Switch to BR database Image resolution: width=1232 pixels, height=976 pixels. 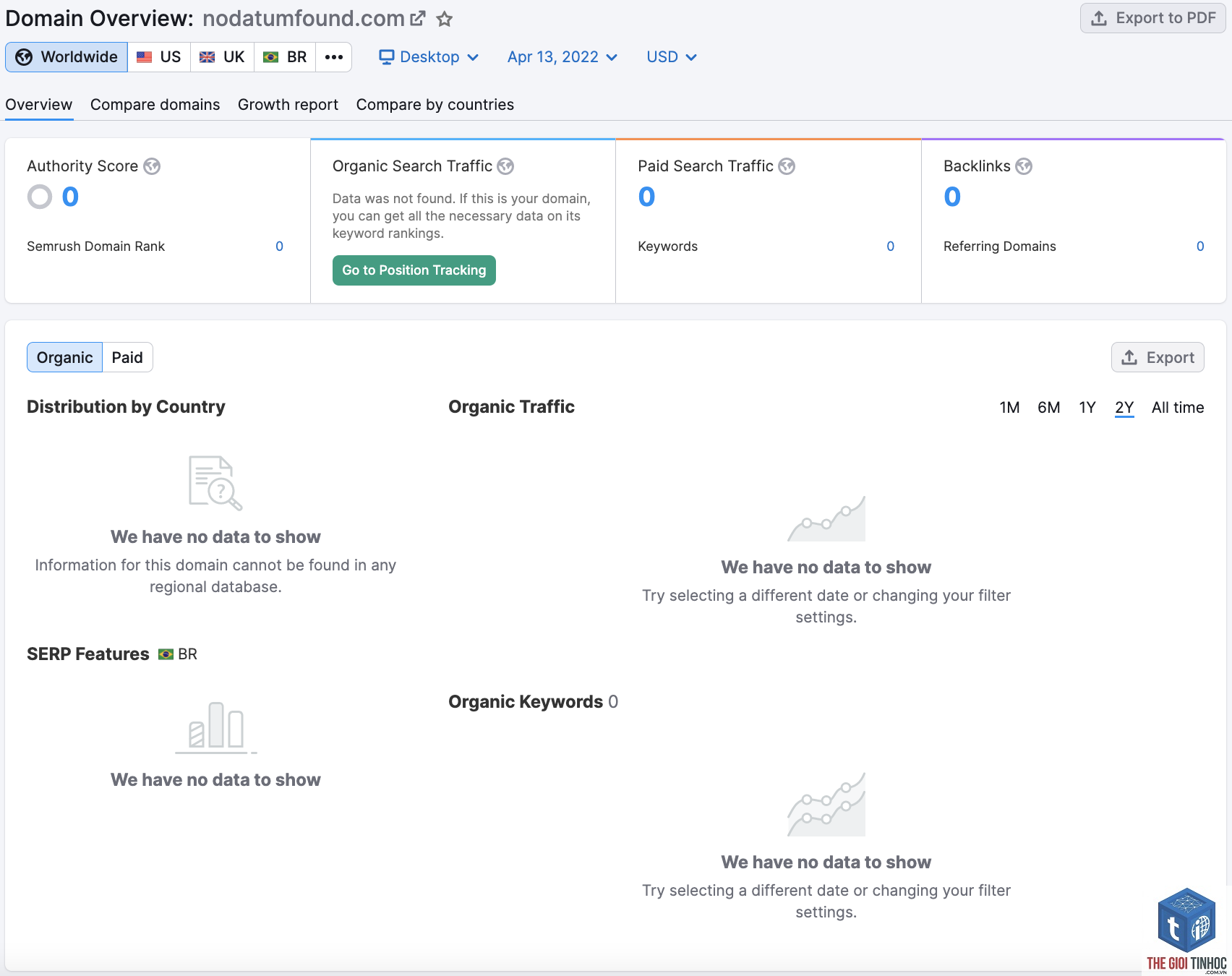pyautogui.click(x=285, y=57)
